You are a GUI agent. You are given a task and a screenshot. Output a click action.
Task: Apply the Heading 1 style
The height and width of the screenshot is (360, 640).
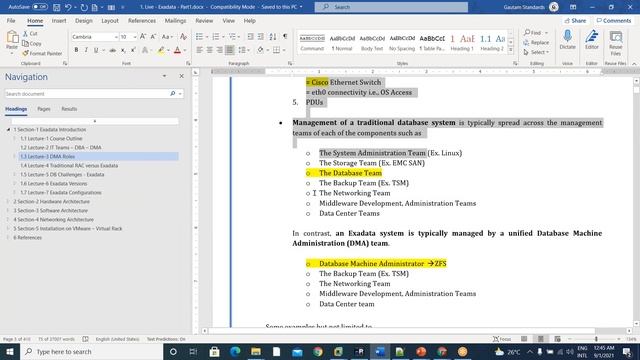pos(462,42)
